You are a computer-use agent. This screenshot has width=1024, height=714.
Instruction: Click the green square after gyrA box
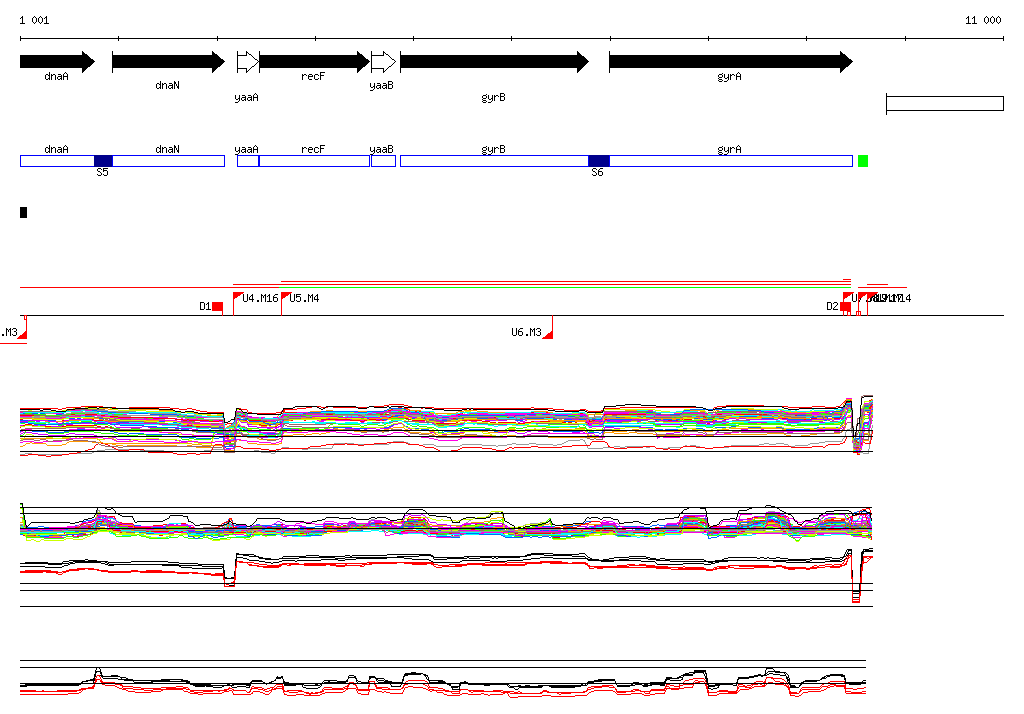point(863,161)
